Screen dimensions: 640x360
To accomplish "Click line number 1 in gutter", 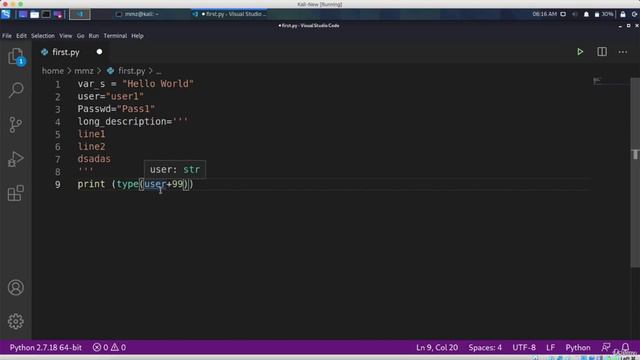I will 58,84.
